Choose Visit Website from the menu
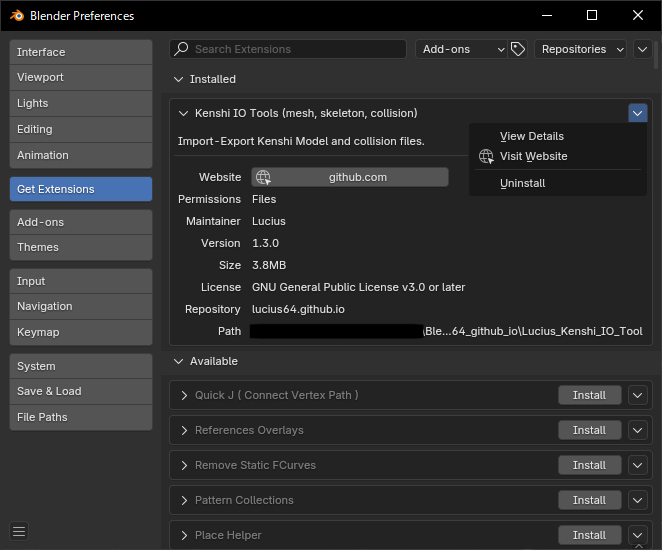The width and height of the screenshot is (662, 550). (558, 157)
